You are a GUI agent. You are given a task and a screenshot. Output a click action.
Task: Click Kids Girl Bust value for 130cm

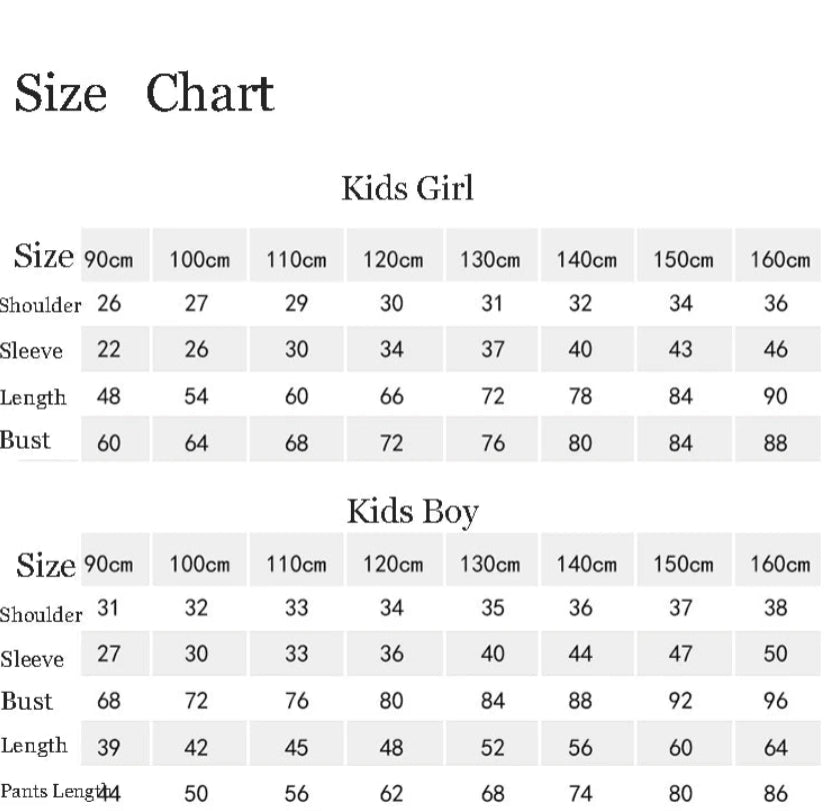tap(492, 443)
